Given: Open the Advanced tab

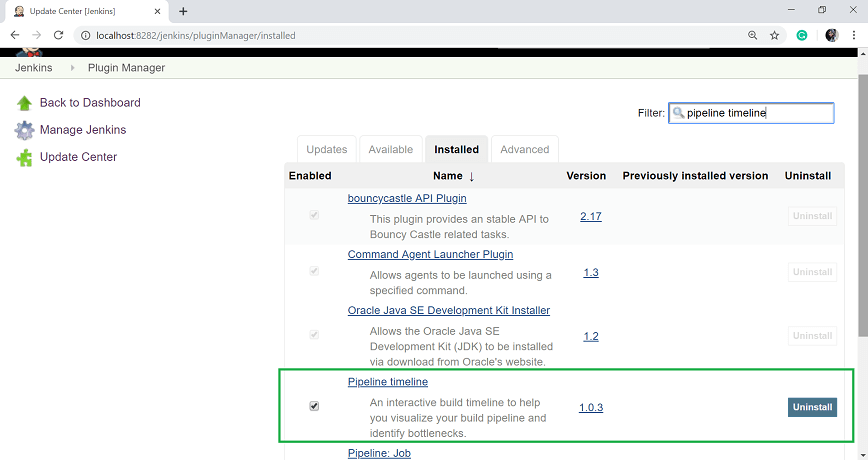Looking at the screenshot, I should tap(524, 150).
